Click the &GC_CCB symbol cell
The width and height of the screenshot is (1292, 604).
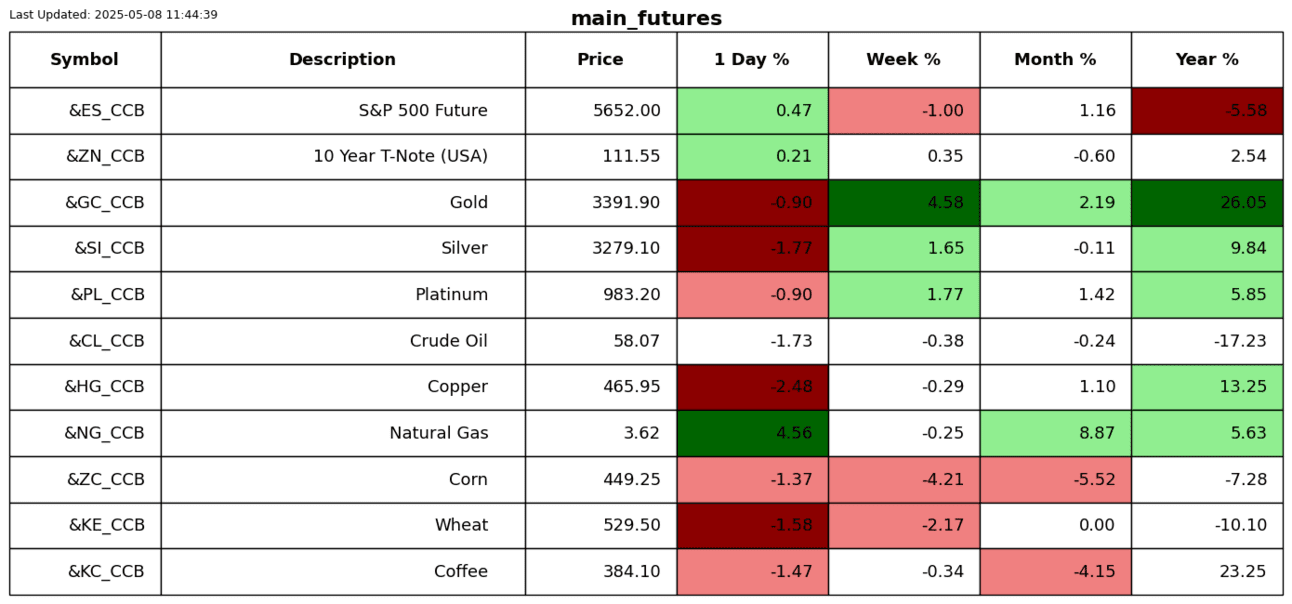tap(105, 203)
